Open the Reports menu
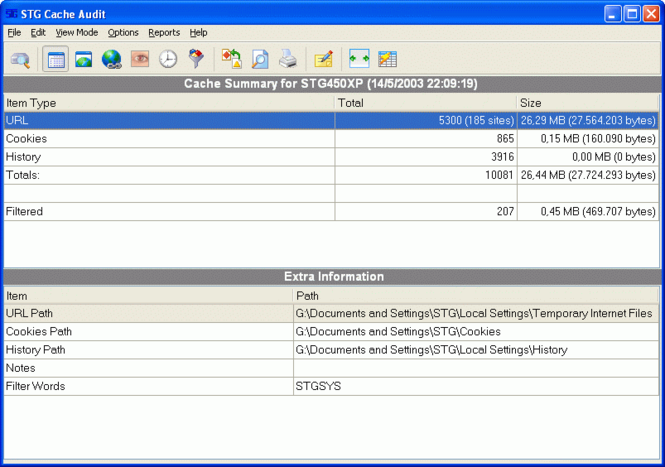The image size is (665, 467). click(x=164, y=33)
